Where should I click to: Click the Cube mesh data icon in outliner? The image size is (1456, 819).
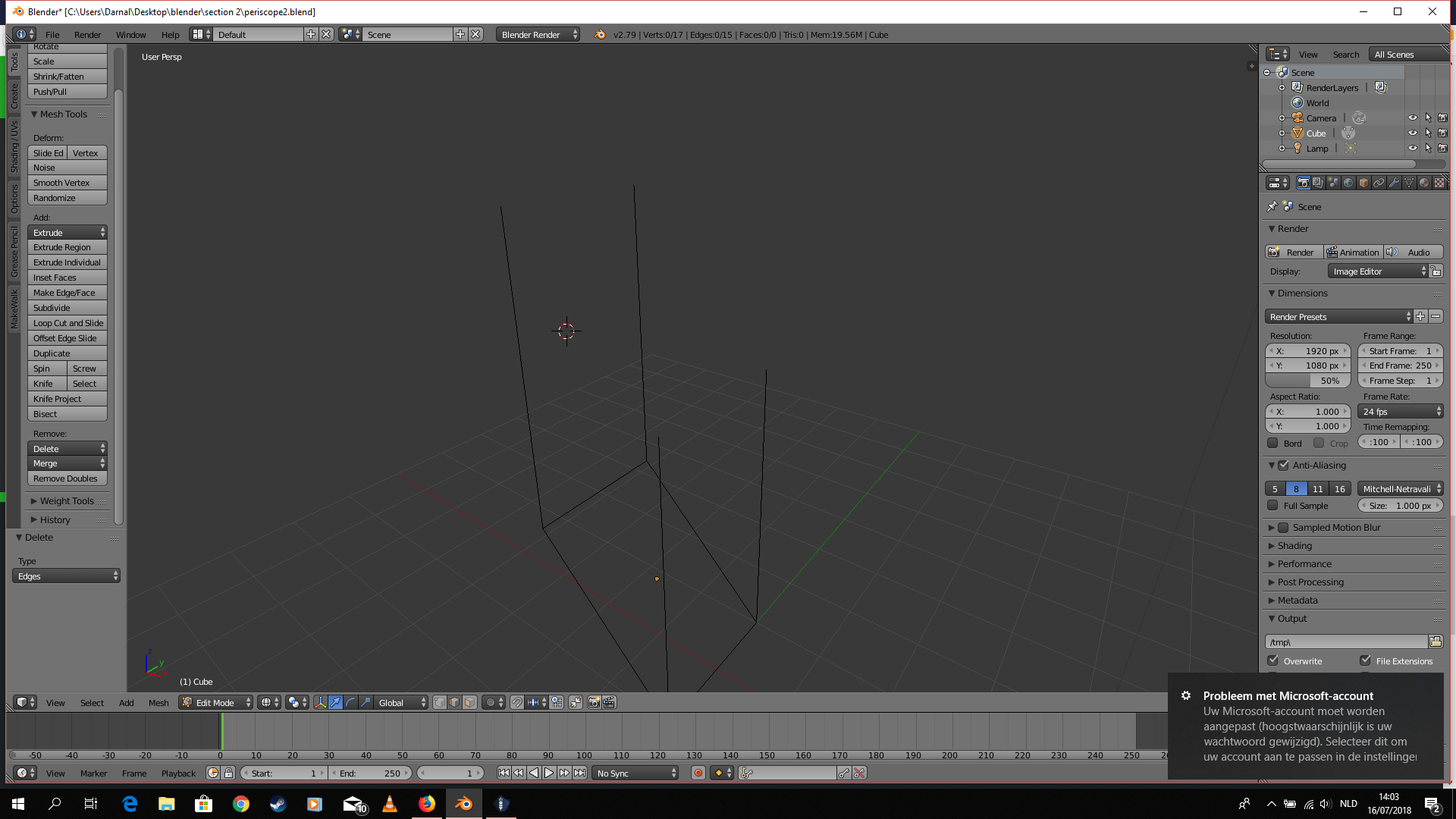click(x=1348, y=133)
